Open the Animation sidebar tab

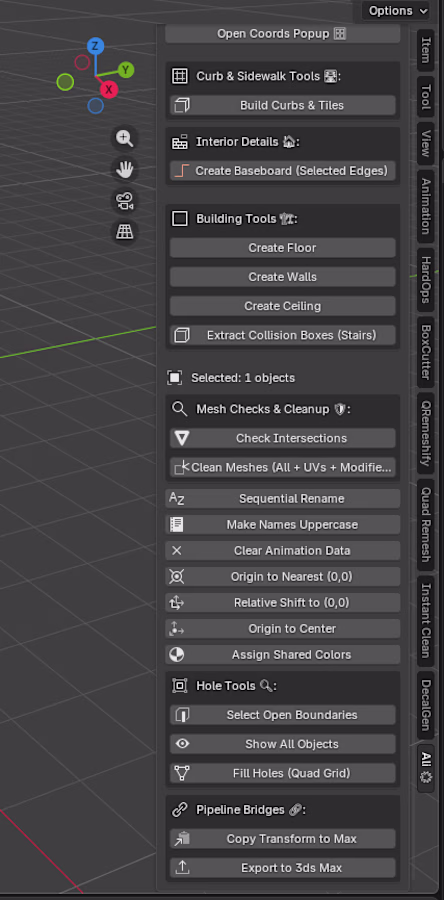pos(426,206)
